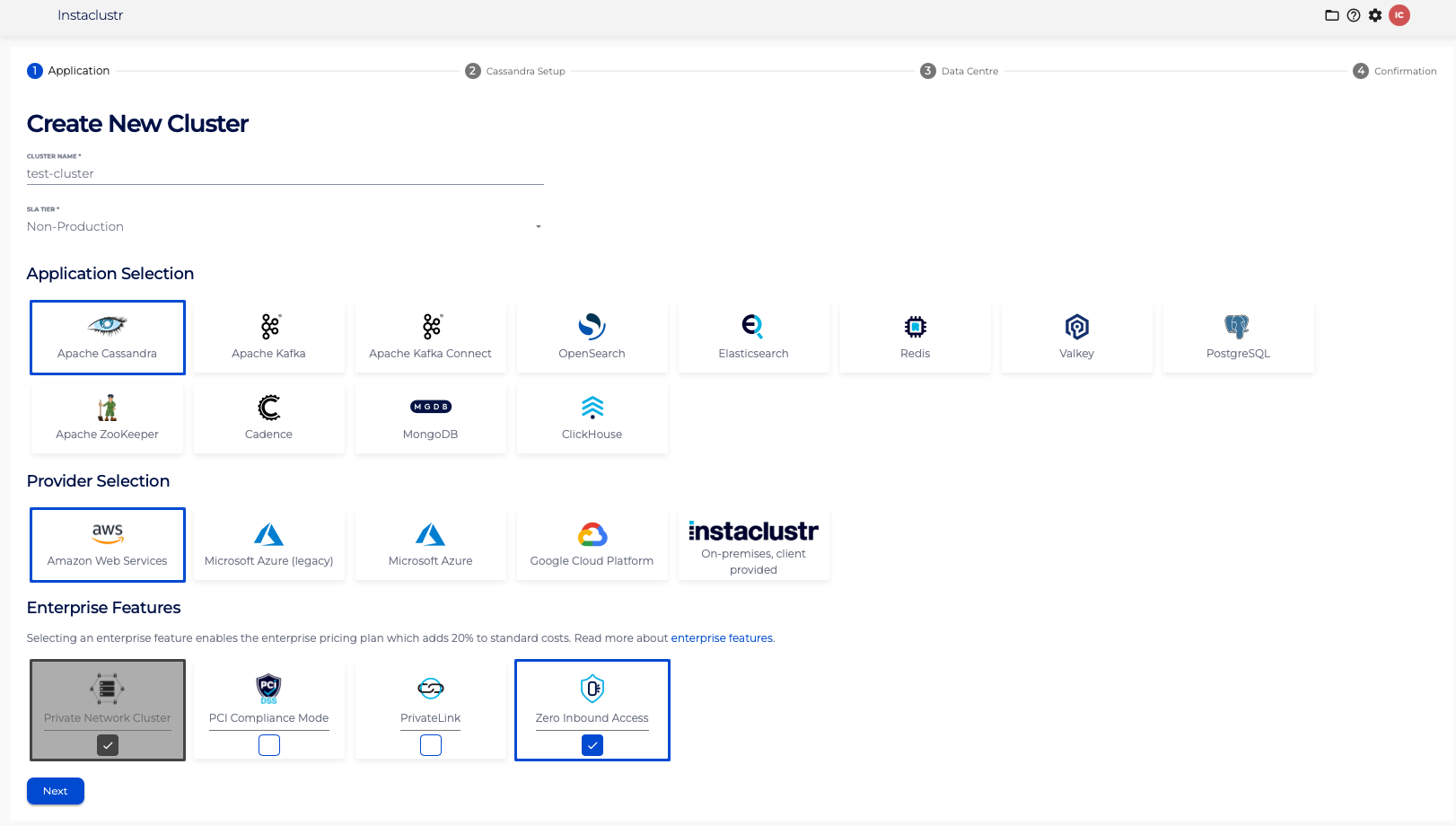1456x826 pixels.
Task: Click the Private Network Cluster card icon
Action: pyautogui.click(x=108, y=689)
